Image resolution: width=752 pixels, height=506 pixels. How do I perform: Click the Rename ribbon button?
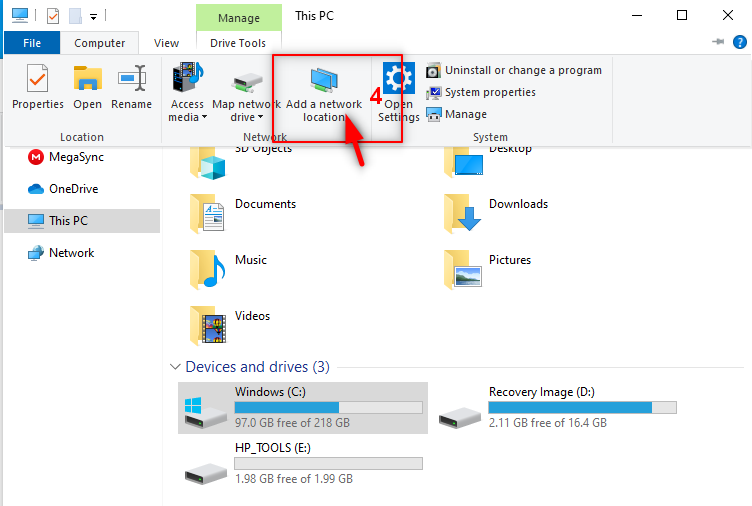[x=131, y=87]
